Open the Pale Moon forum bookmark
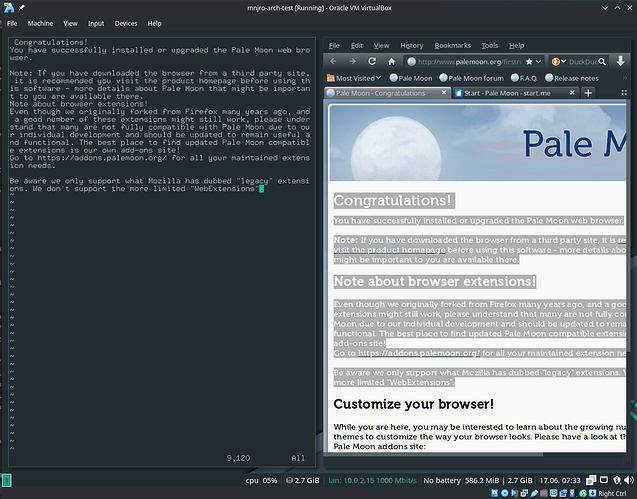The height and width of the screenshot is (499, 637). pos(472,78)
